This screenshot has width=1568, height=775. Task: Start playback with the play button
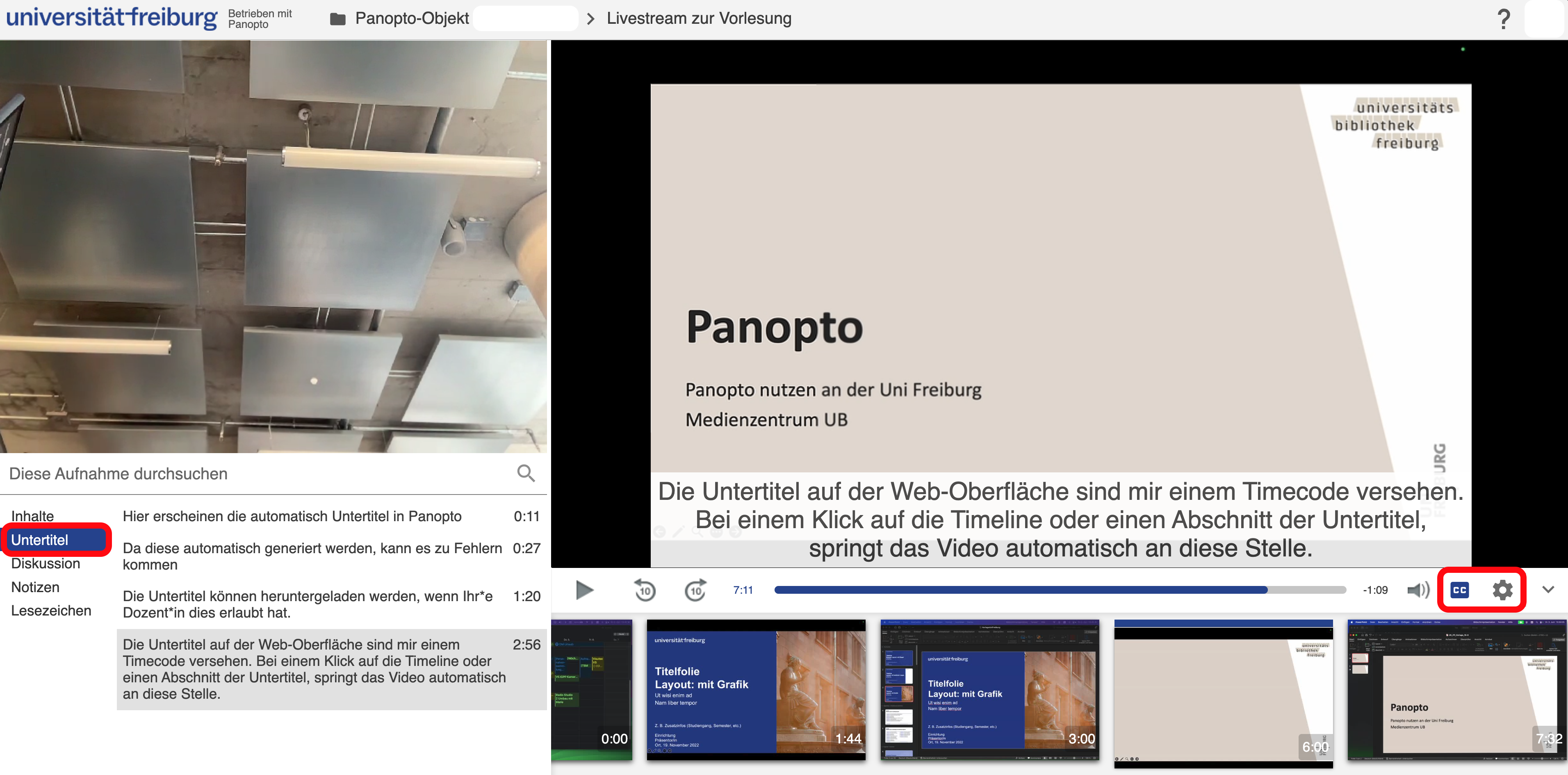[584, 589]
